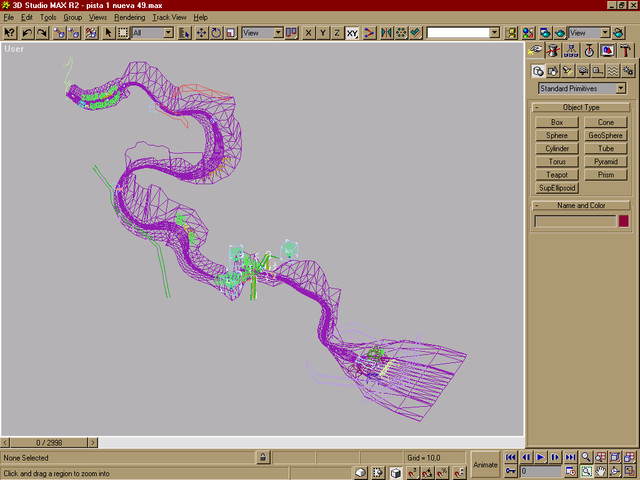This screenshot has width=640, height=480.
Task: Switch to the Display panel tab
Action: coord(607,51)
